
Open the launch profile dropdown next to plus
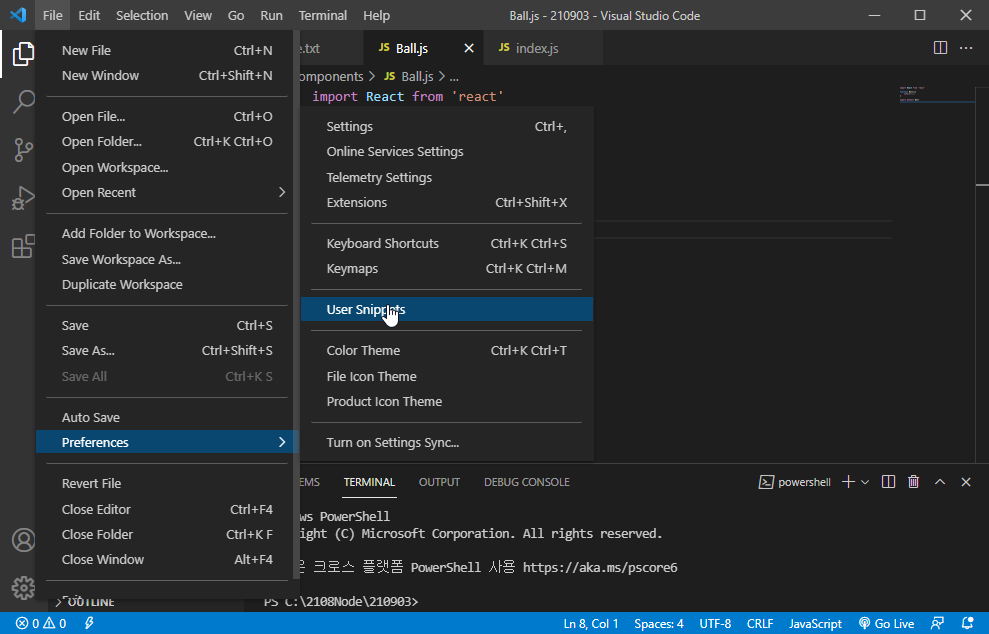click(865, 482)
